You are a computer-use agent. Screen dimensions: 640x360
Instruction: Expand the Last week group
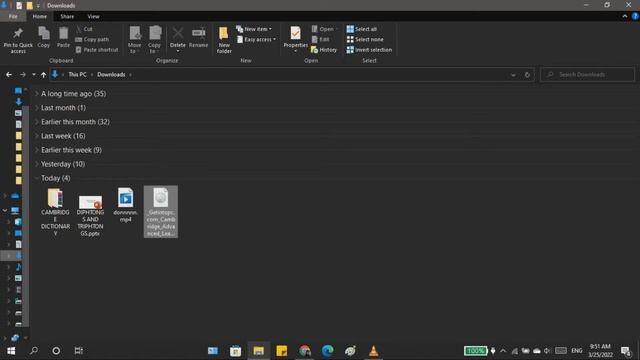37,136
